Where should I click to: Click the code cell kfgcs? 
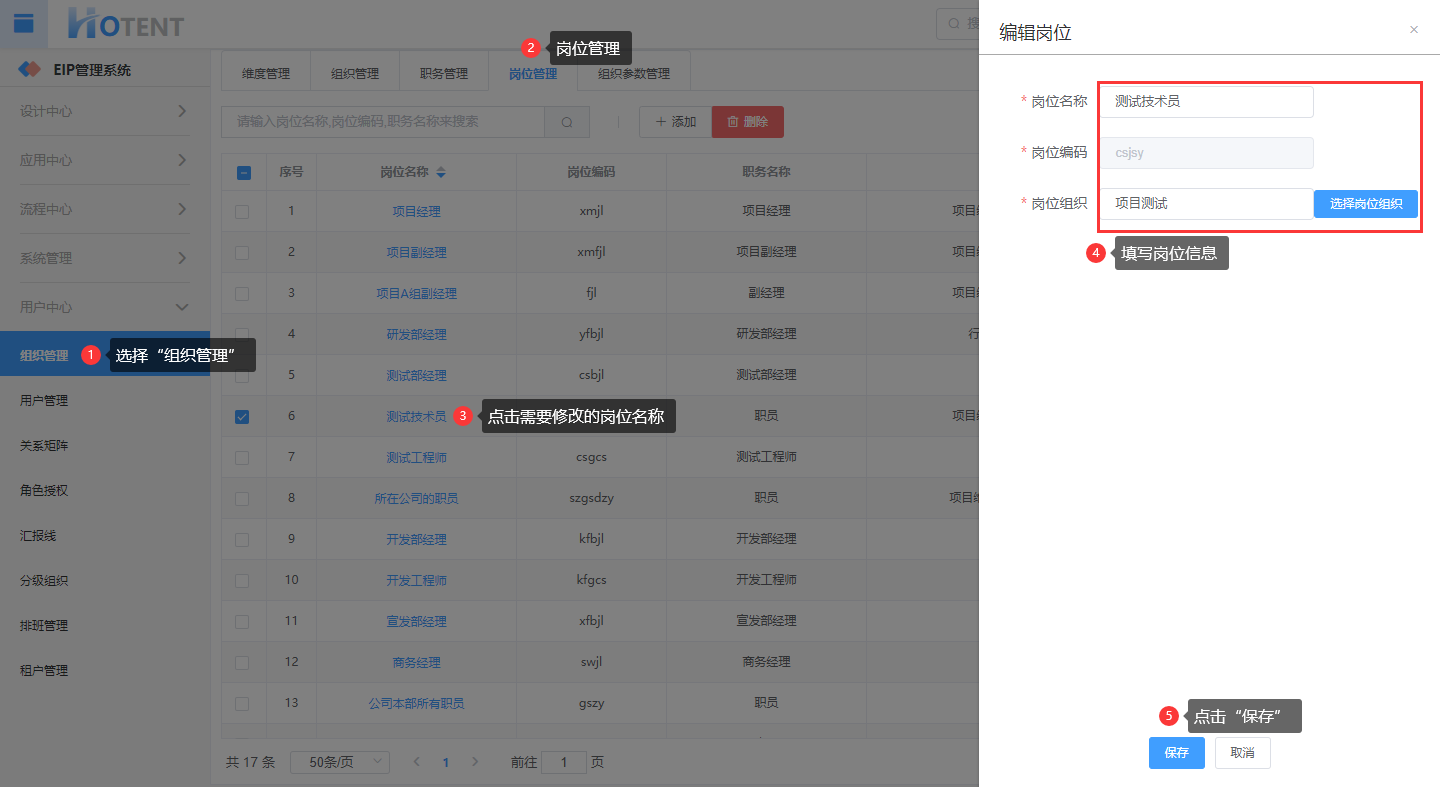point(592,581)
